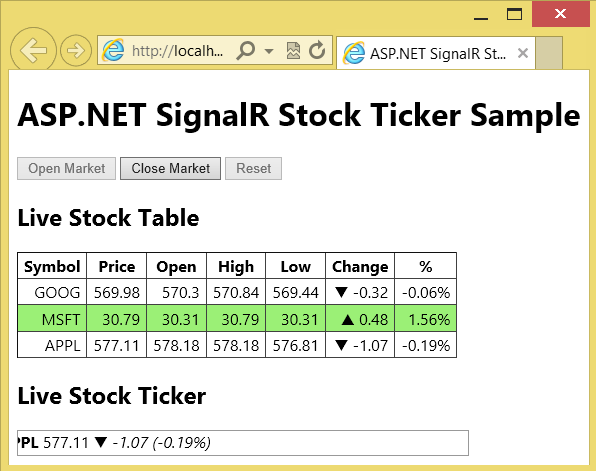This screenshot has width=596, height=471.
Task: Click the Close Market button
Action: (170, 168)
